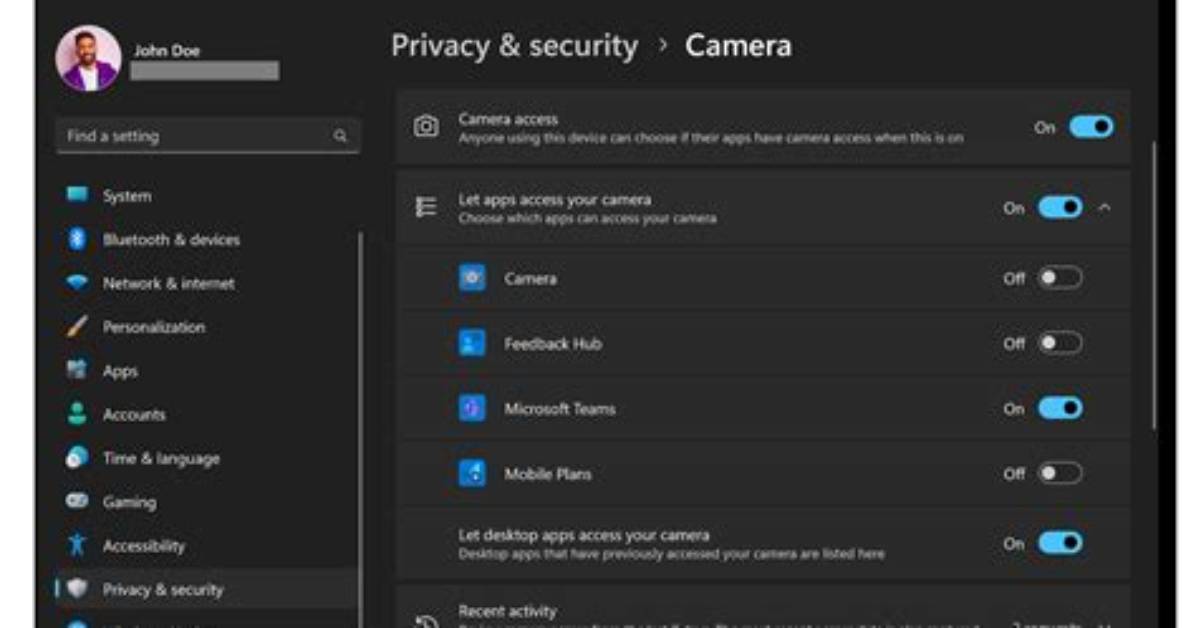Click the Mobile Plans app name
This screenshot has height=628, width=1196.
(548, 474)
